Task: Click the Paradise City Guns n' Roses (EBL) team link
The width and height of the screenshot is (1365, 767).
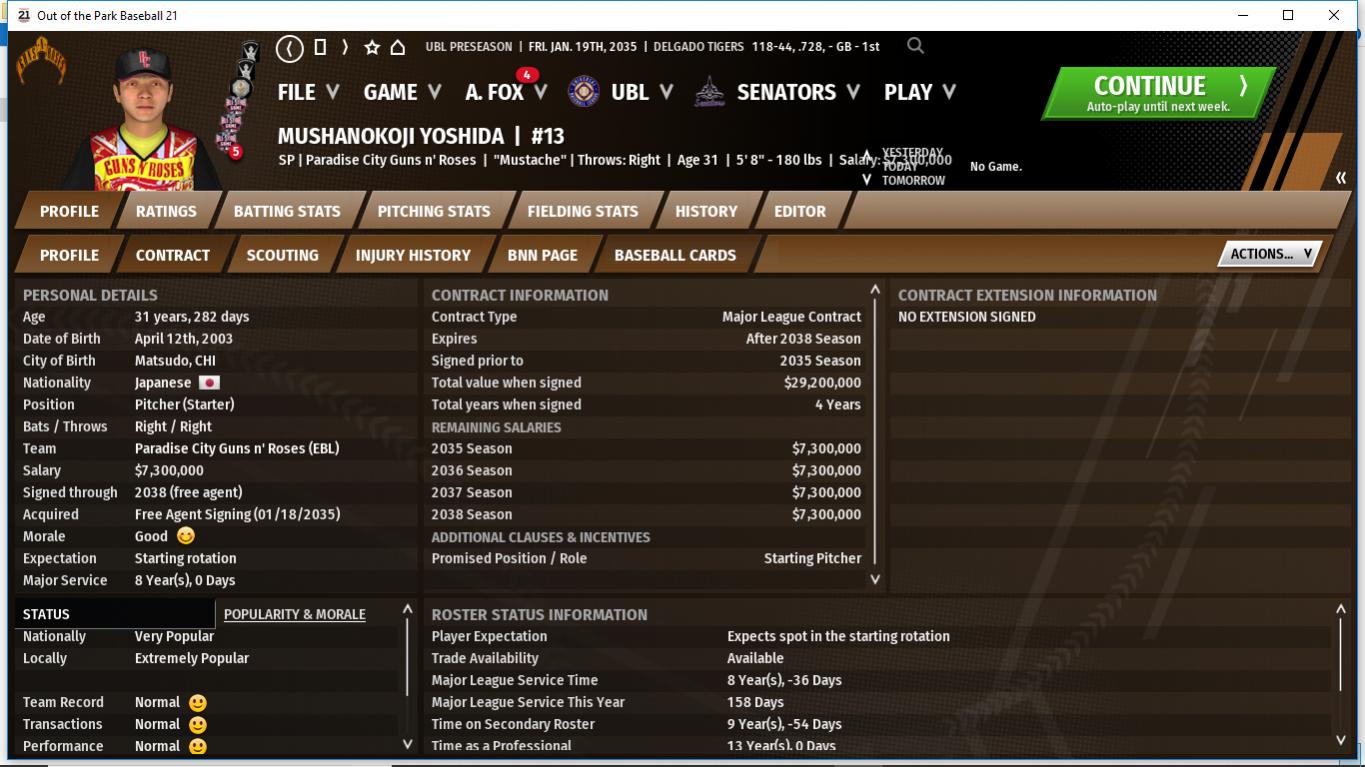Action: [237, 448]
